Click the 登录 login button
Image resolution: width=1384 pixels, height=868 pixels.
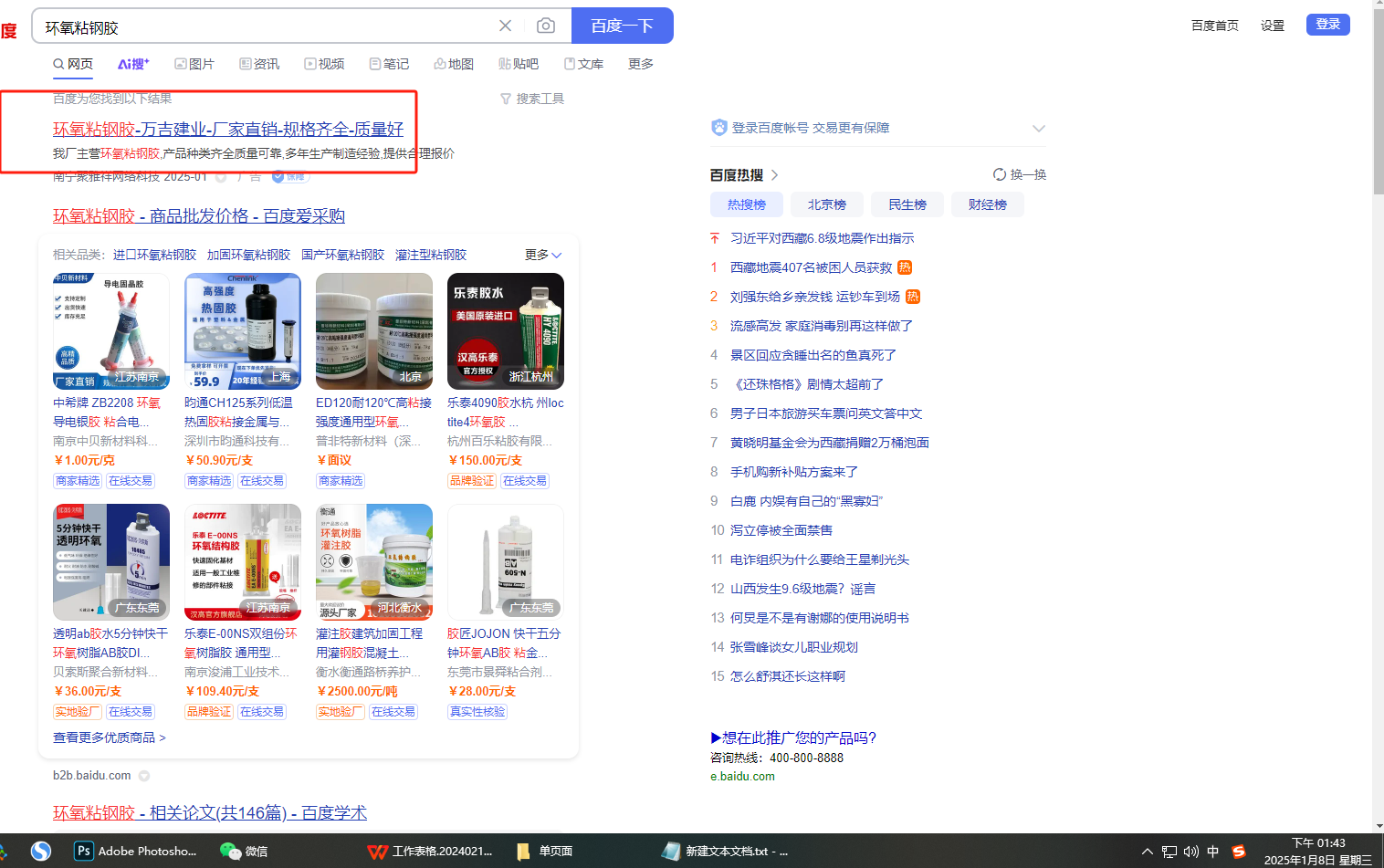[1327, 25]
